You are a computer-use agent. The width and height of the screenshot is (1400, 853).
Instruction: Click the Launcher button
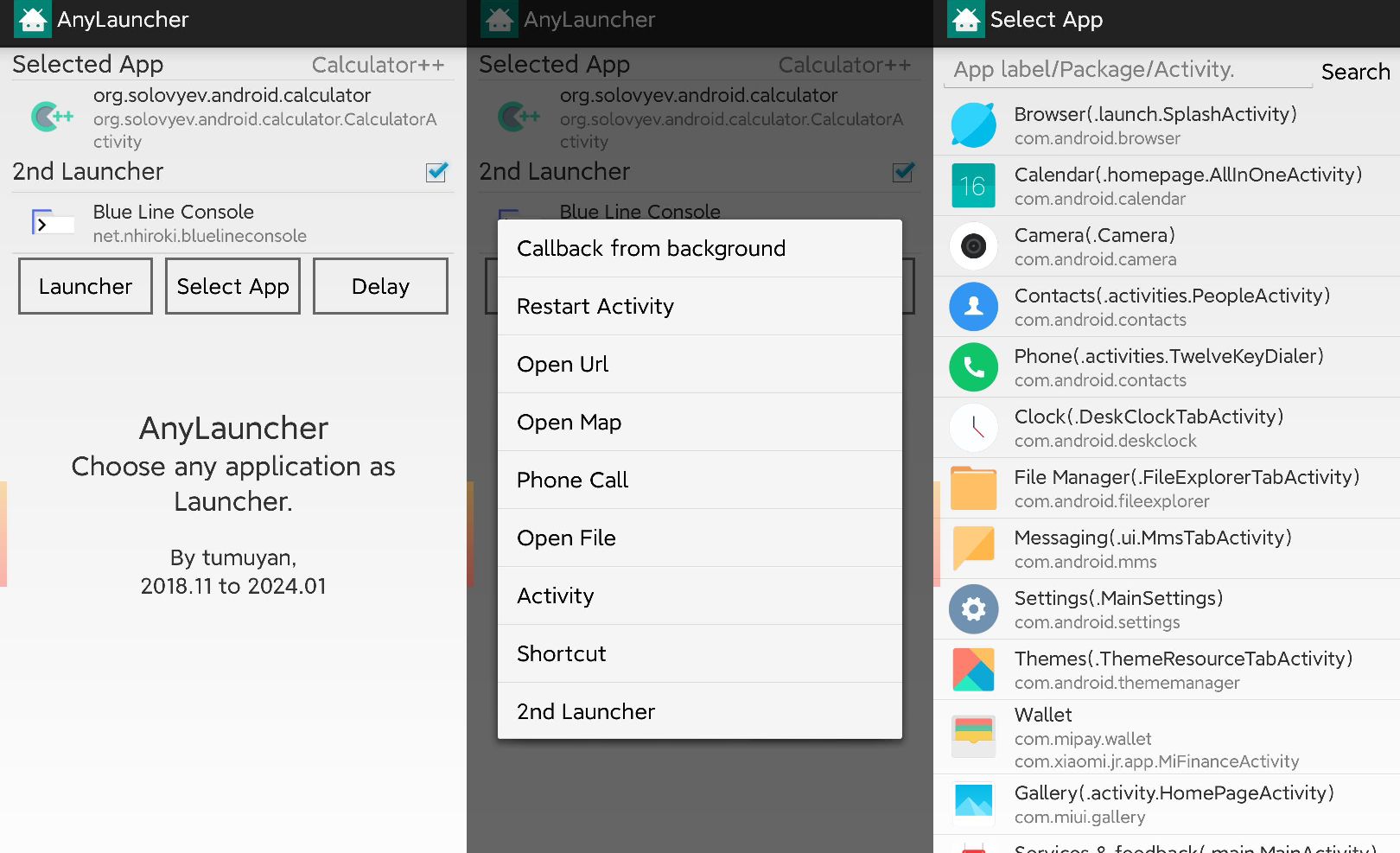point(86,286)
